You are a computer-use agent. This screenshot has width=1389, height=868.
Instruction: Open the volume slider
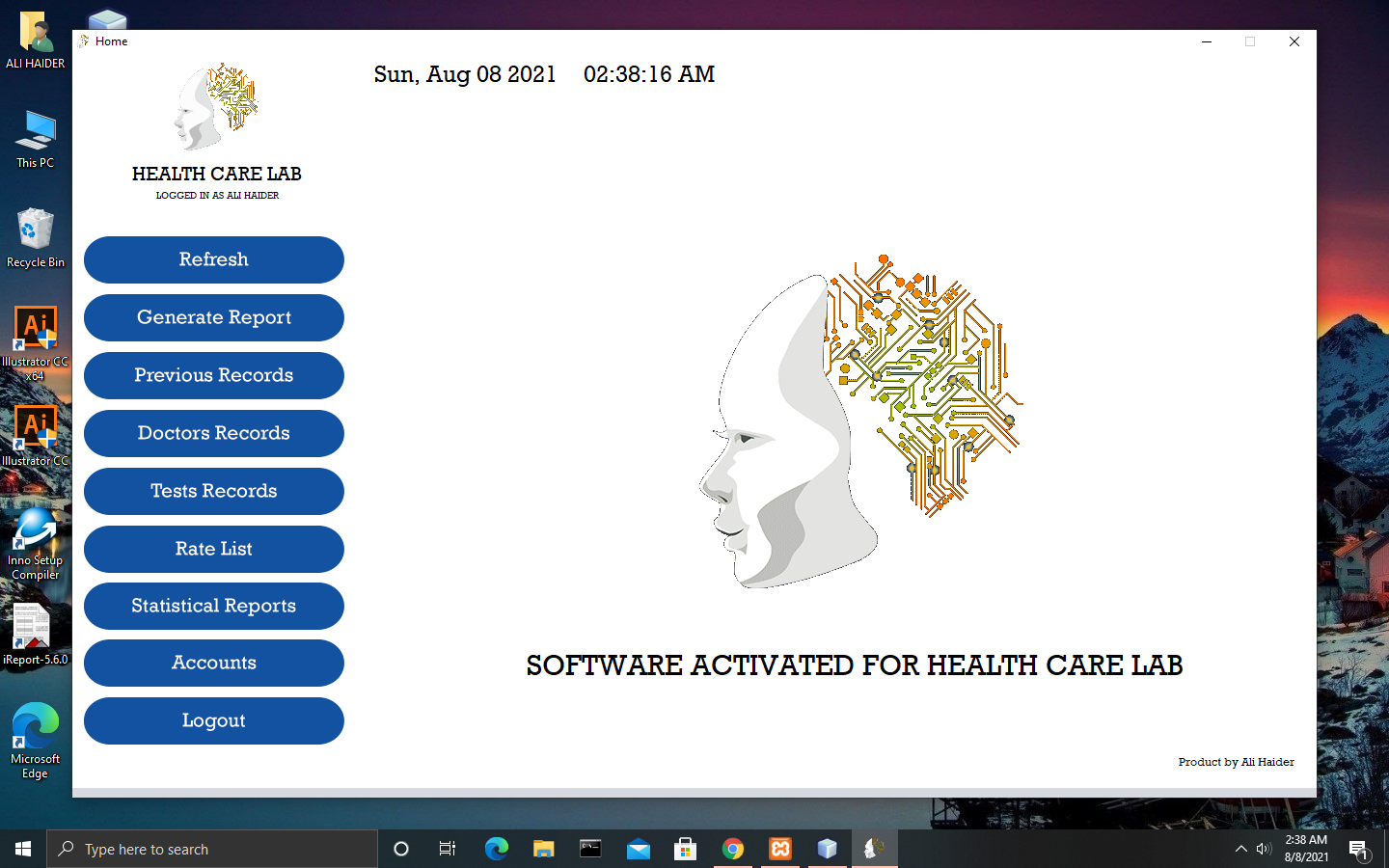(x=1264, y=849)
